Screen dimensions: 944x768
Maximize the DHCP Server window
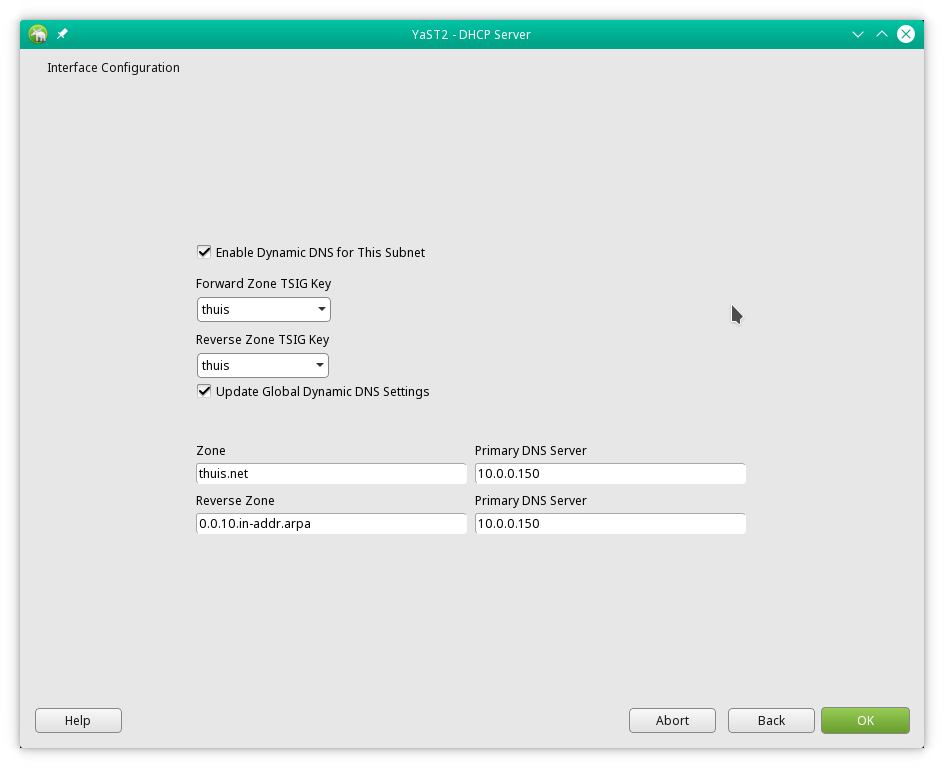point(881,34)
